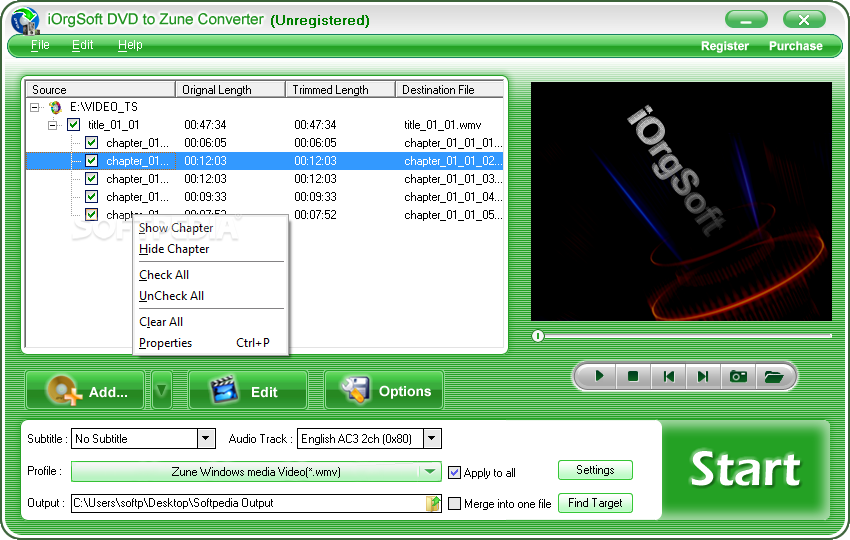
Task: Click the Destination File column header
Action: click(x=450, y=89)
